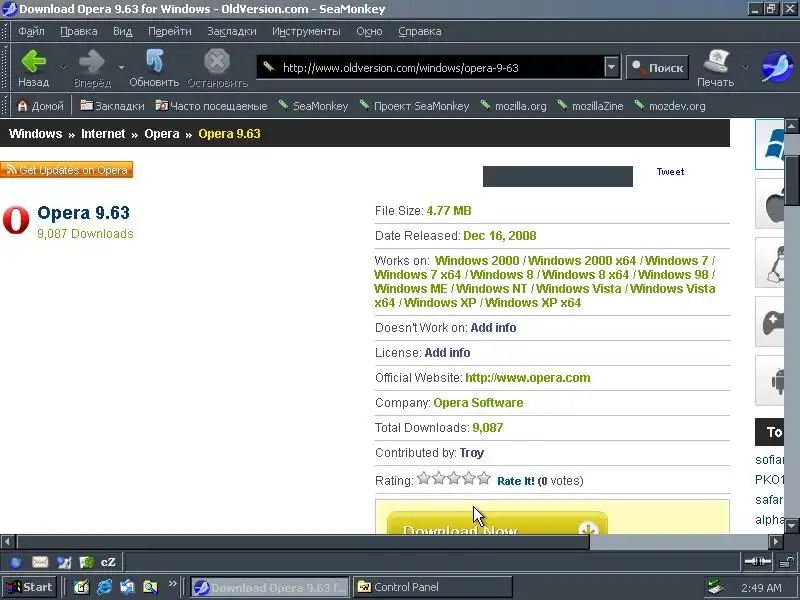Open mozillaZine bookmark
This screenshot has height=600, width=800.
(x=590, y=106)
